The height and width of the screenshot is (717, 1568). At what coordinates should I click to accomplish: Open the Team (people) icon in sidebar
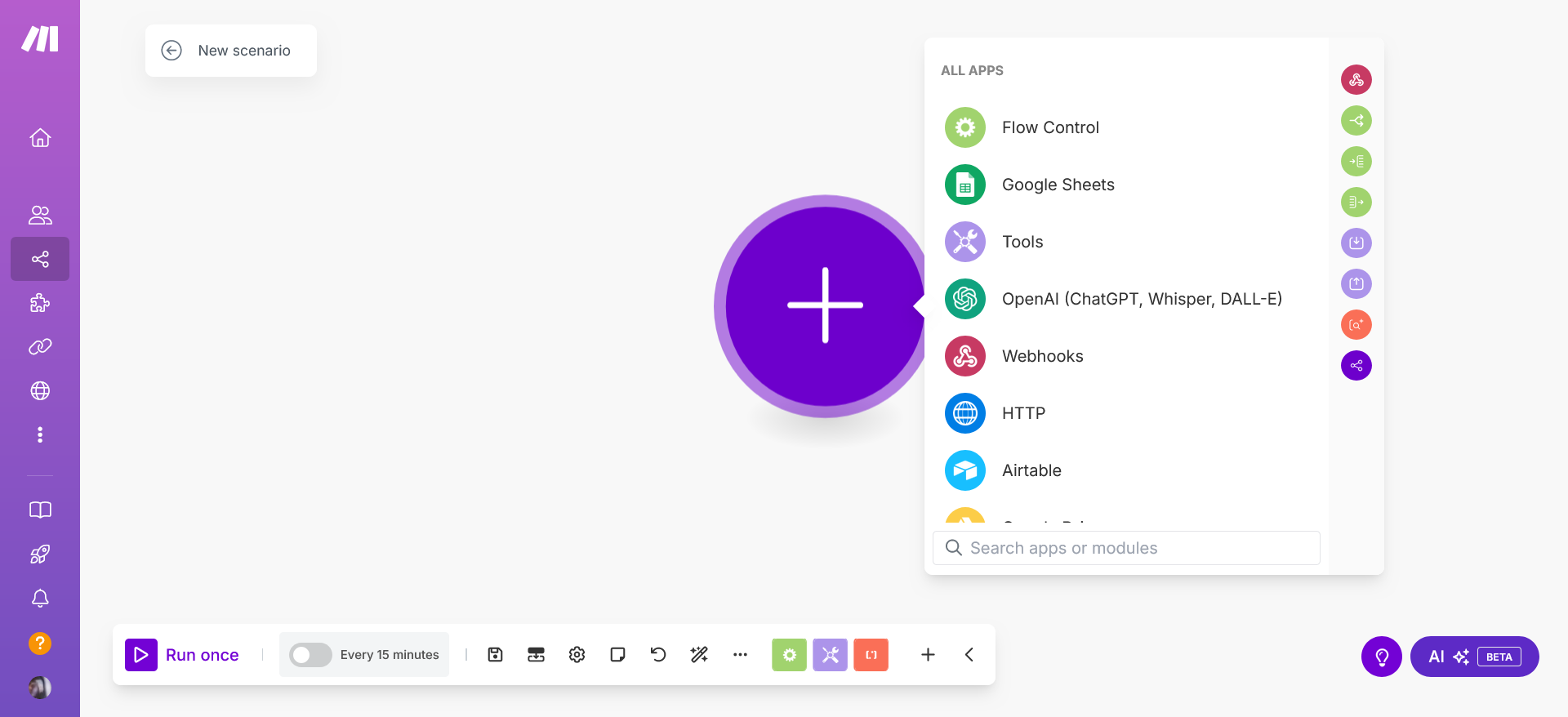(x=40, y=215)
